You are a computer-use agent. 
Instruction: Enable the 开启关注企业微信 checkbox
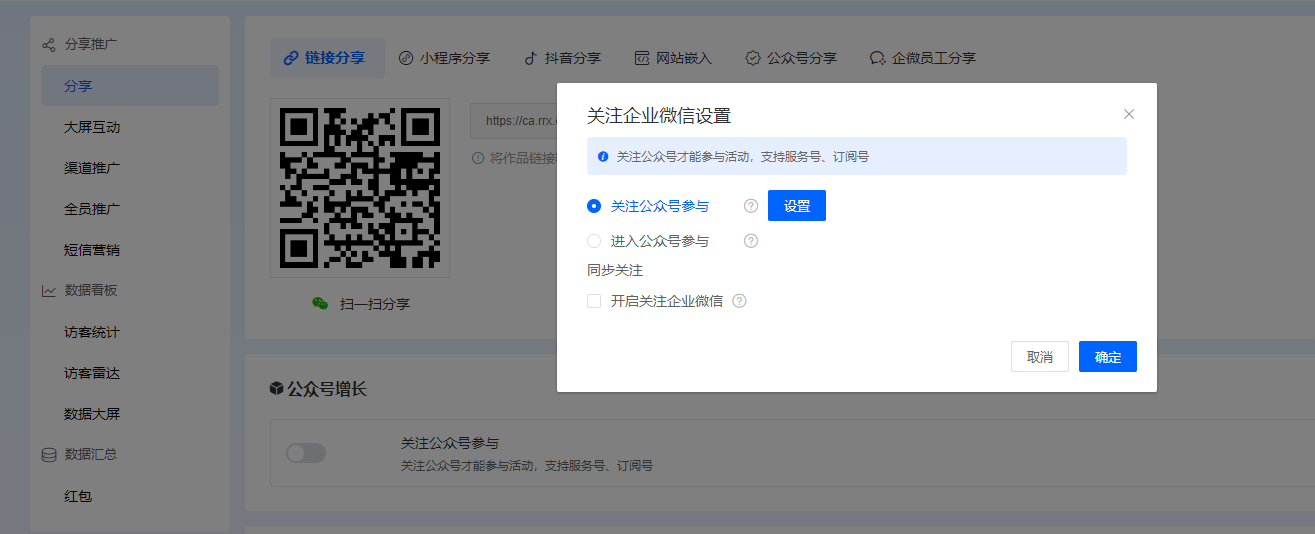point(594,301)
